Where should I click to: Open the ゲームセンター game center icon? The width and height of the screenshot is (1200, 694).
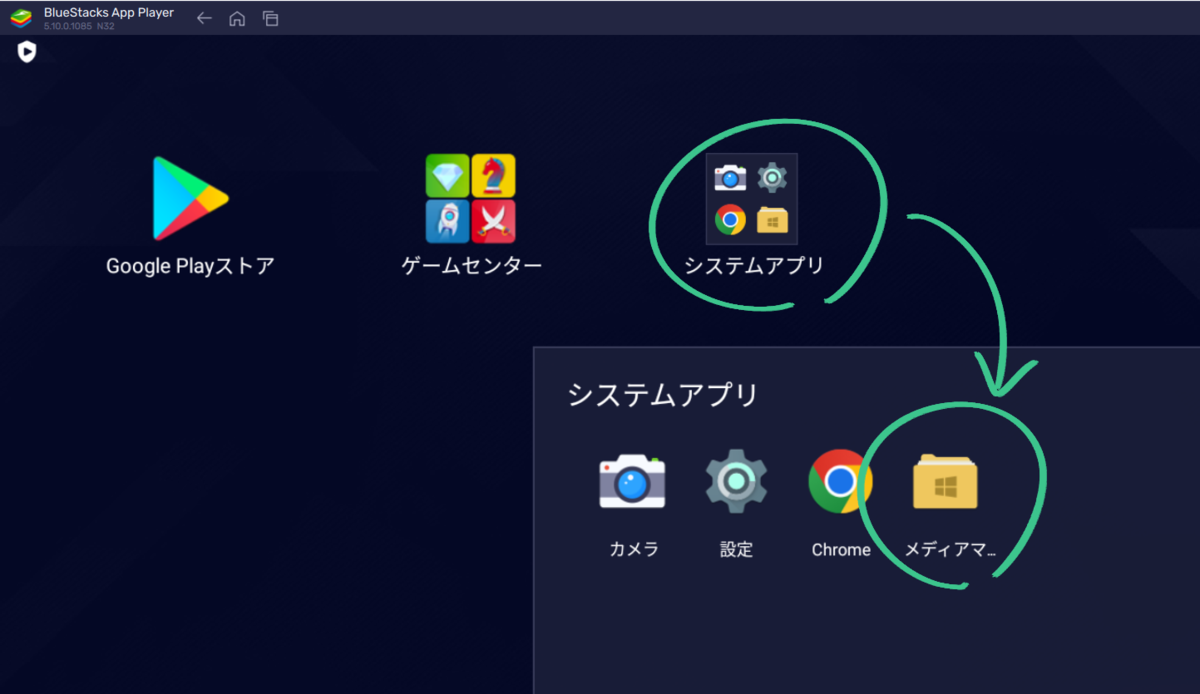[471, 198]
